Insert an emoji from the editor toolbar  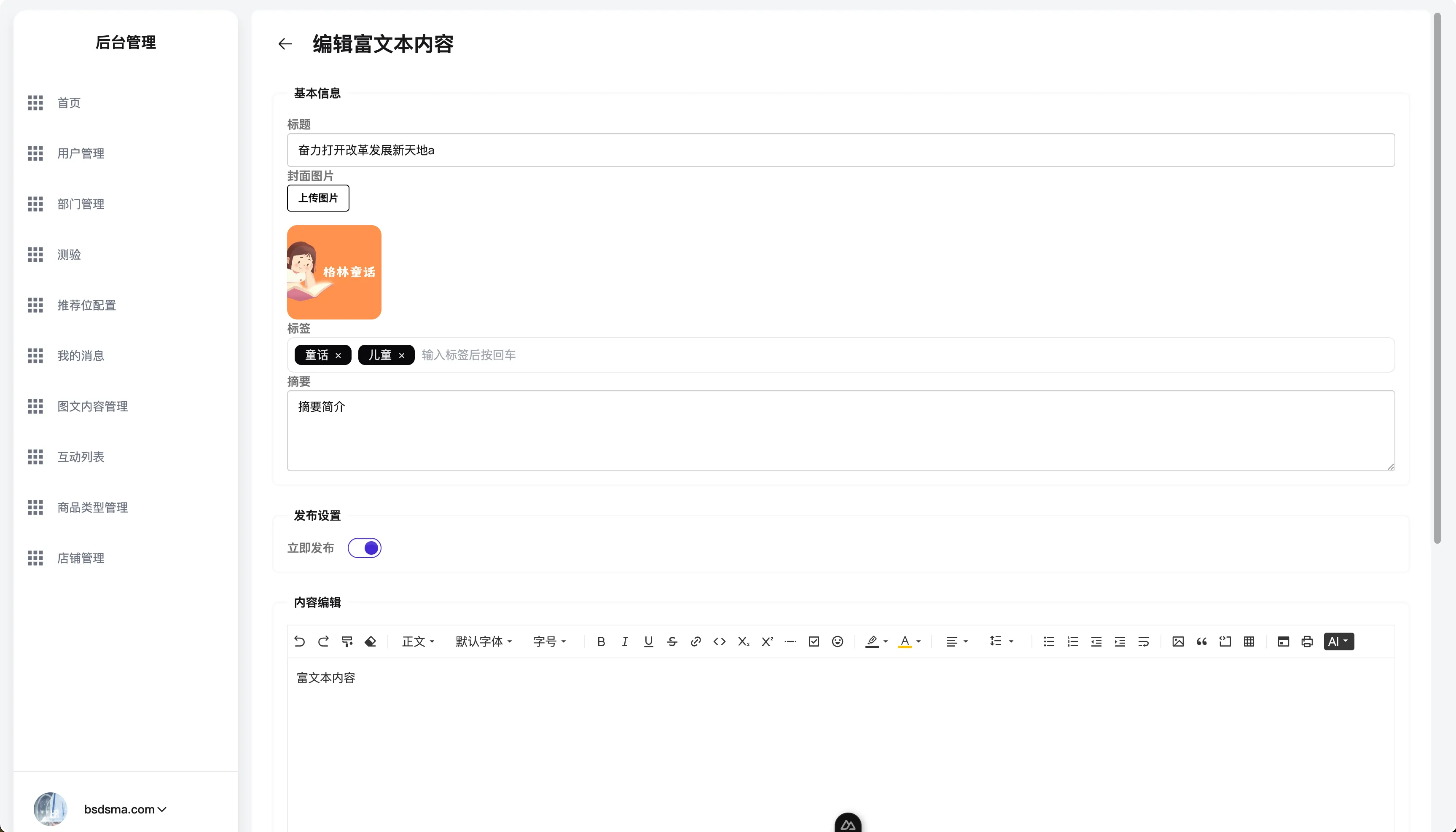(837, 642)
